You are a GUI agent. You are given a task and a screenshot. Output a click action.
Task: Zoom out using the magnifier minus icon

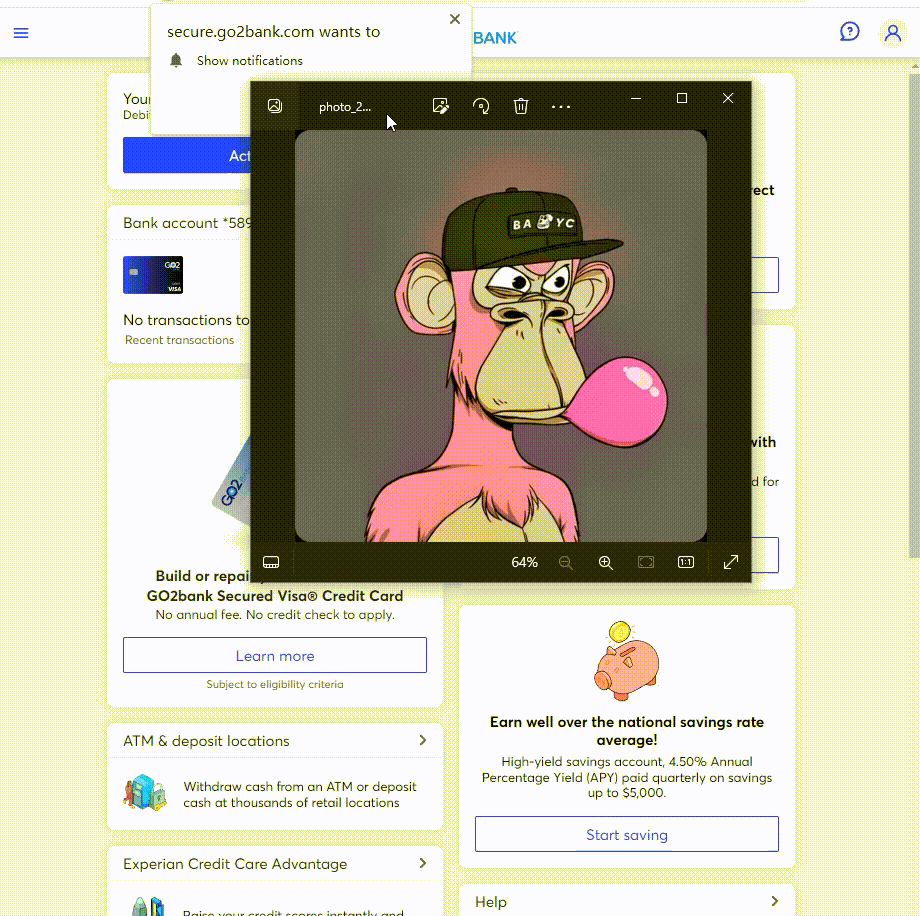coord(566,563)
